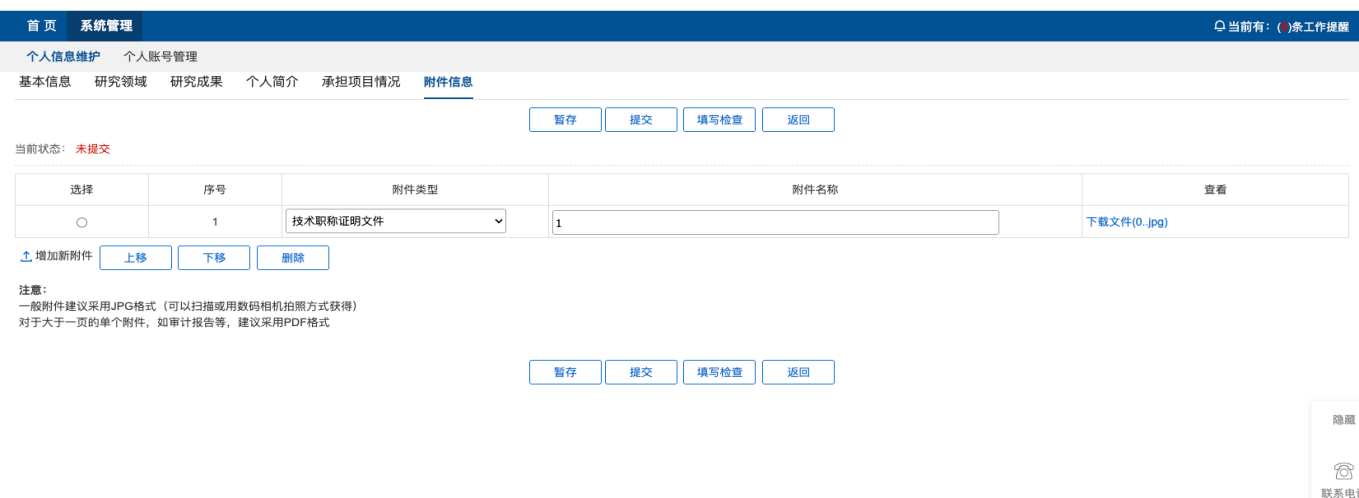Click the bottom 提交 button
The height and width of the screenshot is (498, 1359).
[x=641, y=372]
